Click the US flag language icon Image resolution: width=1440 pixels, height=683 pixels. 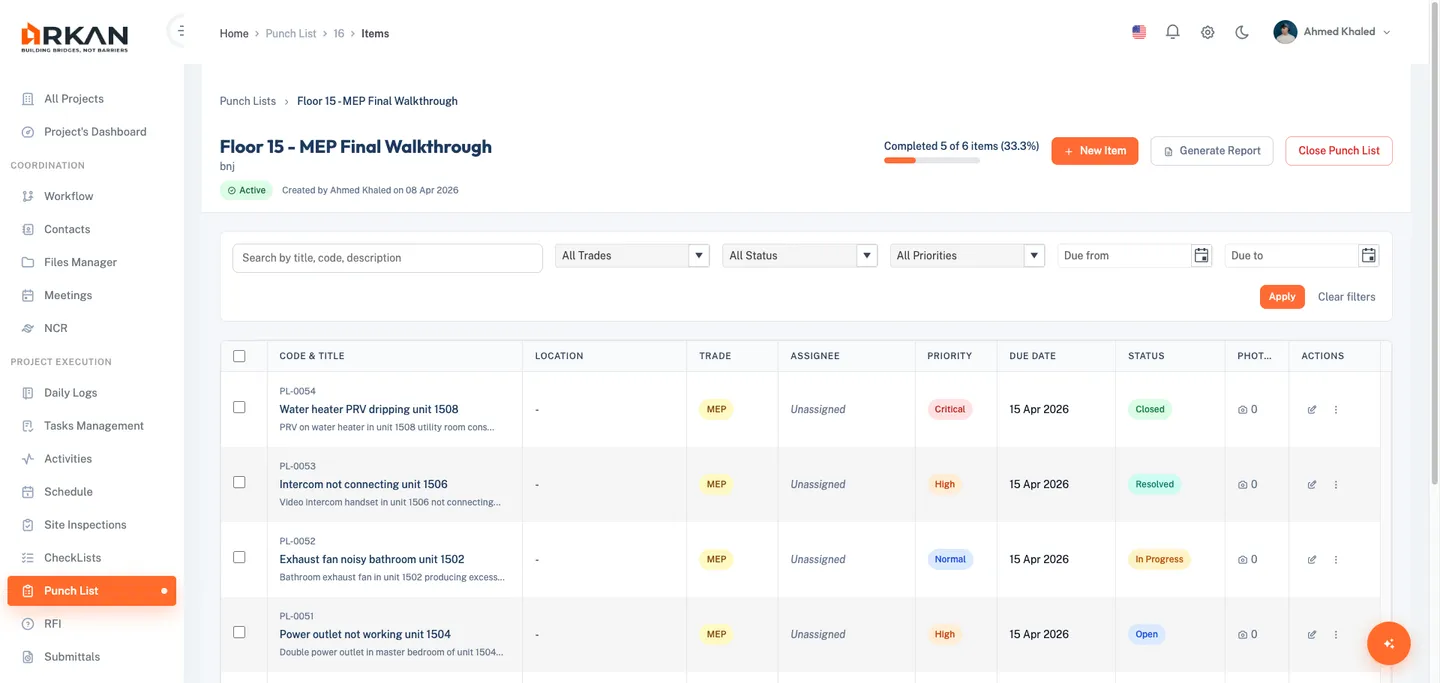coord(1139,32)
